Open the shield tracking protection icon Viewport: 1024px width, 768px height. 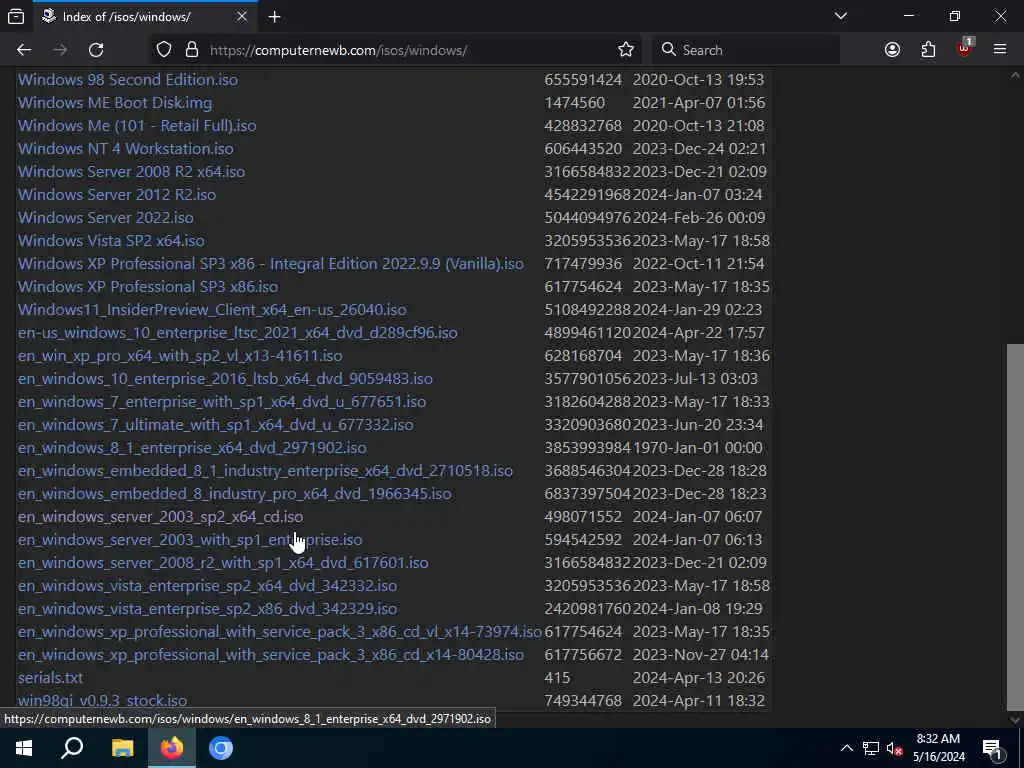click(x=164, y=50)
